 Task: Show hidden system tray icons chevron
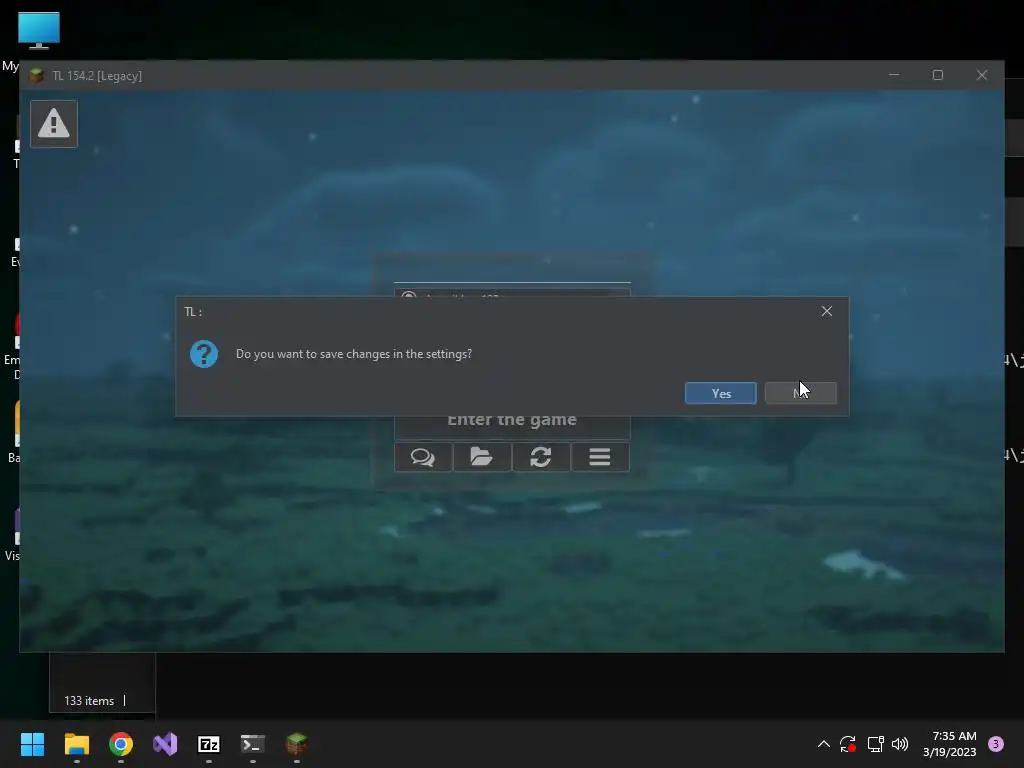click(x=824, y=744)
